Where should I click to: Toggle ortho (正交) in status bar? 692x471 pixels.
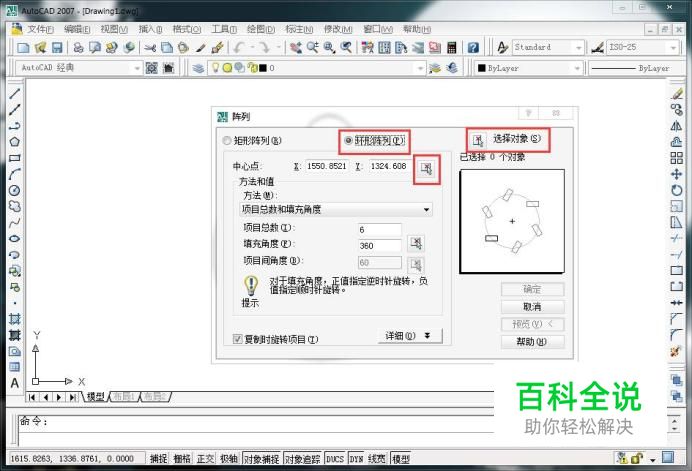(205, 459)
